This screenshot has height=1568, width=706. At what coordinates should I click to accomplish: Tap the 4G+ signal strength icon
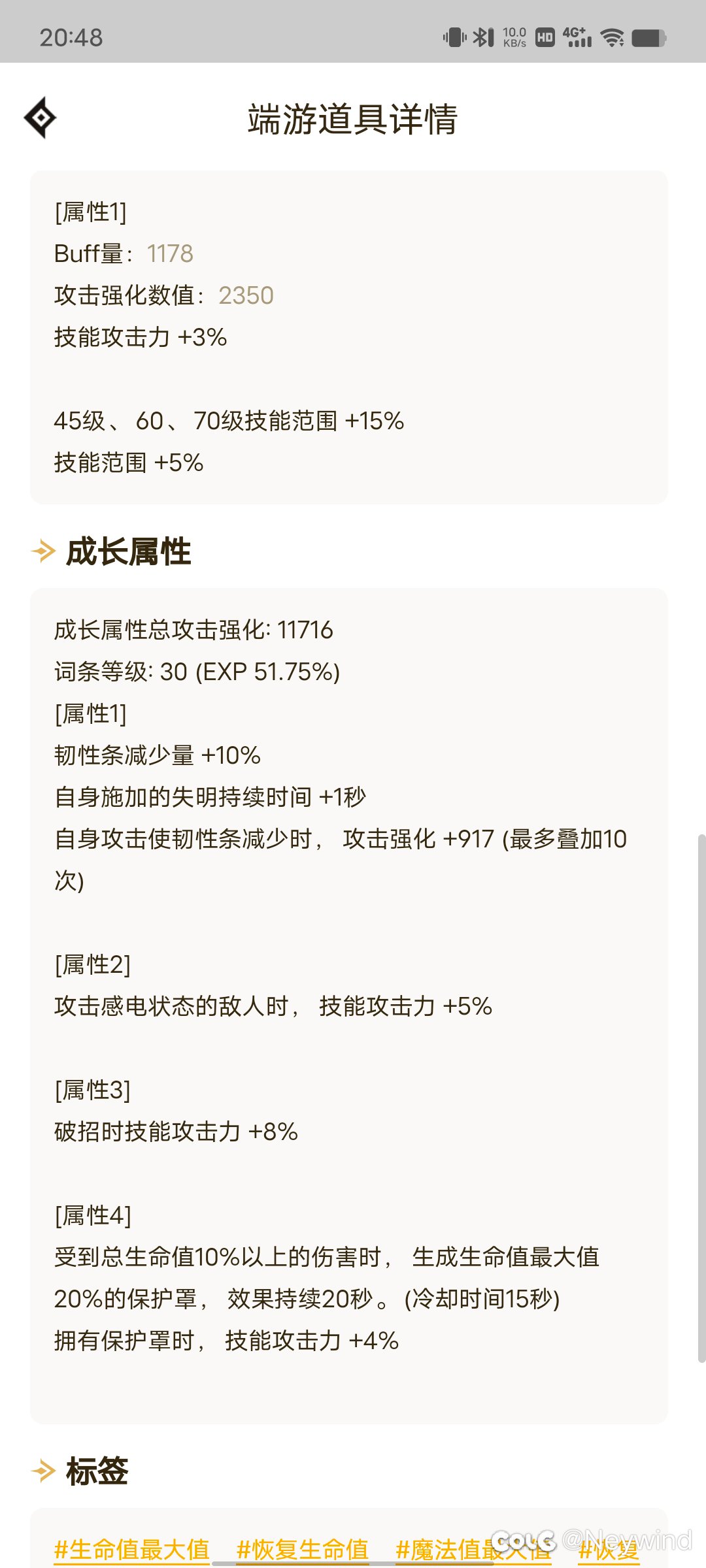[577, 37]
